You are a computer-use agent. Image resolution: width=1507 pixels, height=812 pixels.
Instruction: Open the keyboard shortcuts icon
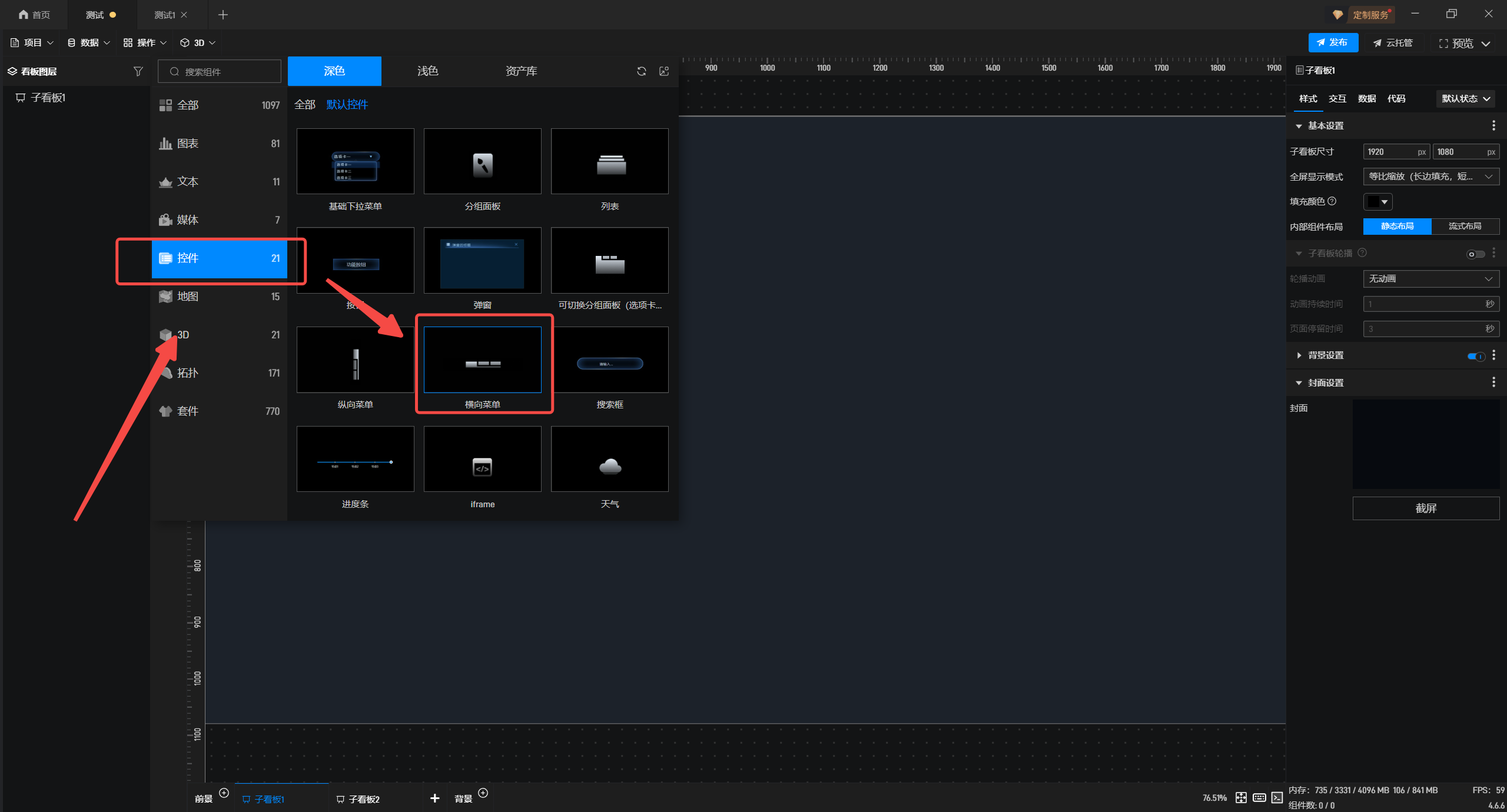[1259, 797]
